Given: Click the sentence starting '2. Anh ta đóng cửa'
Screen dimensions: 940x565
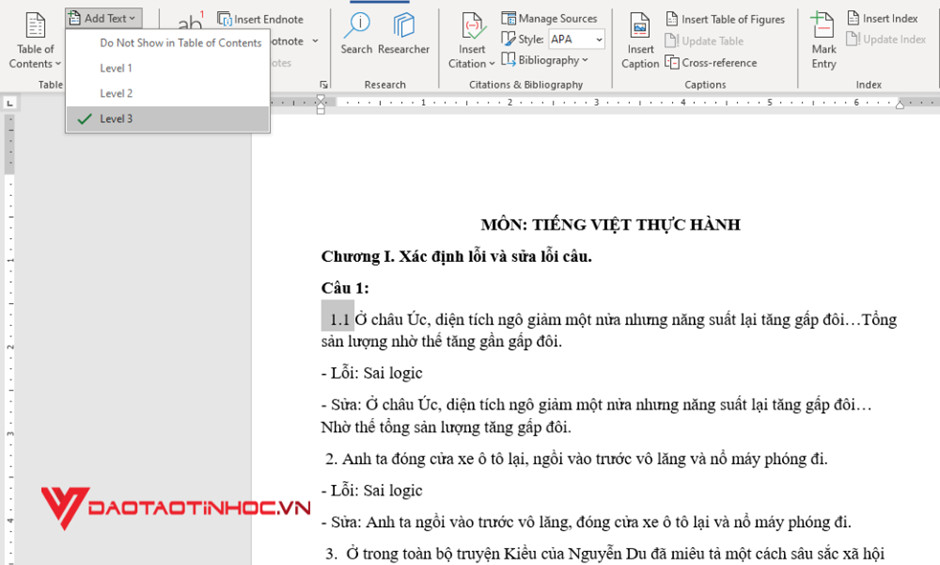Looking at the screenshot, I should click(576, 459).
